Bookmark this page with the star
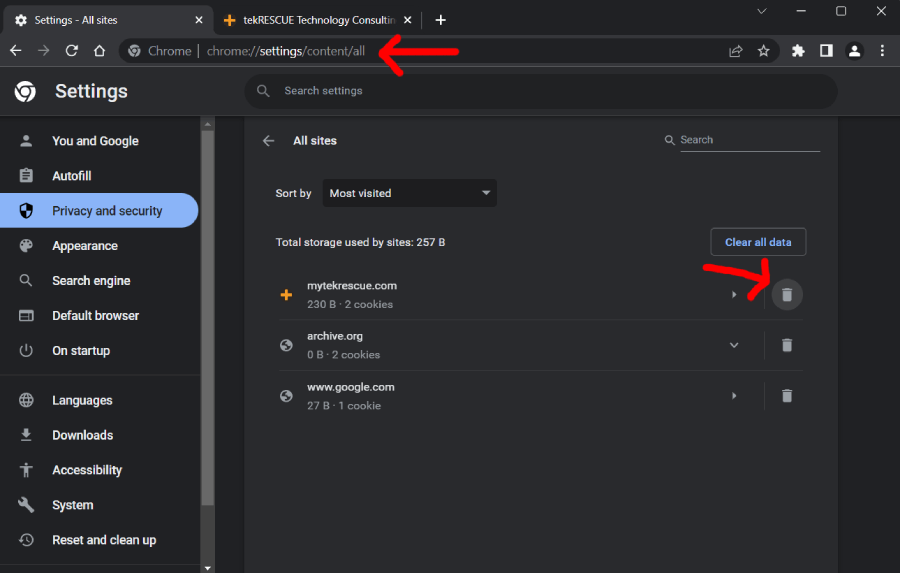Viewport: 900px width, 573px height. [x=763, y=51]
